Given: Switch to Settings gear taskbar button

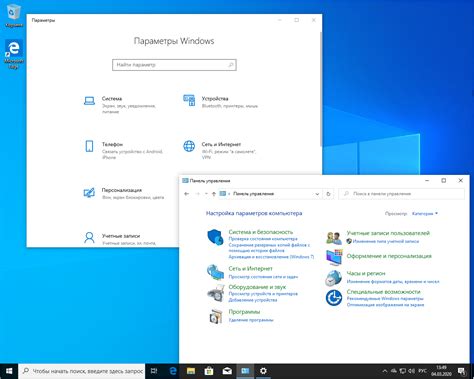Looking at the screenshot, I should coord(263,371).
